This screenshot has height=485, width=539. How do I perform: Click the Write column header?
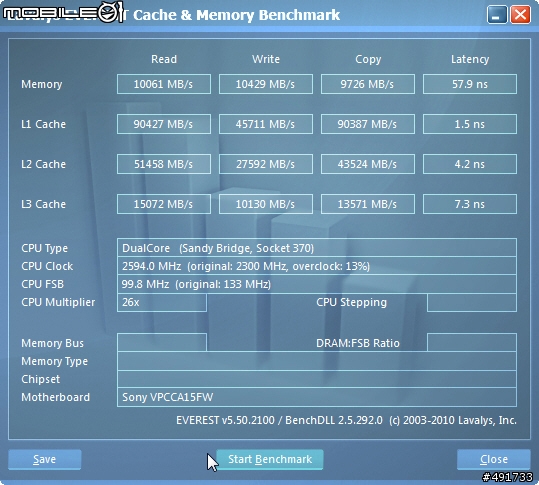[x=266, y=59]
